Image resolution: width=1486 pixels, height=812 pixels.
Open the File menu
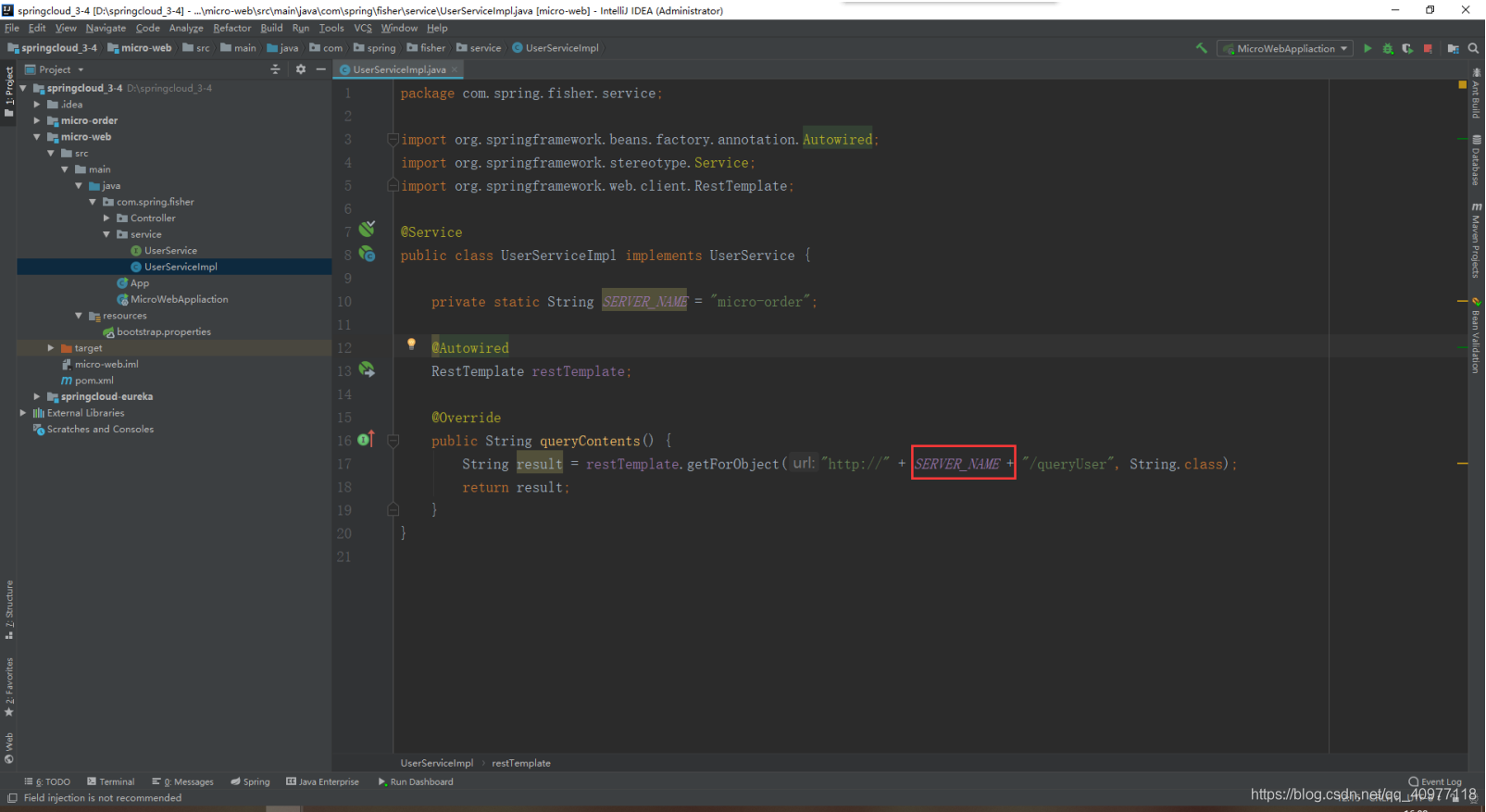12,28
